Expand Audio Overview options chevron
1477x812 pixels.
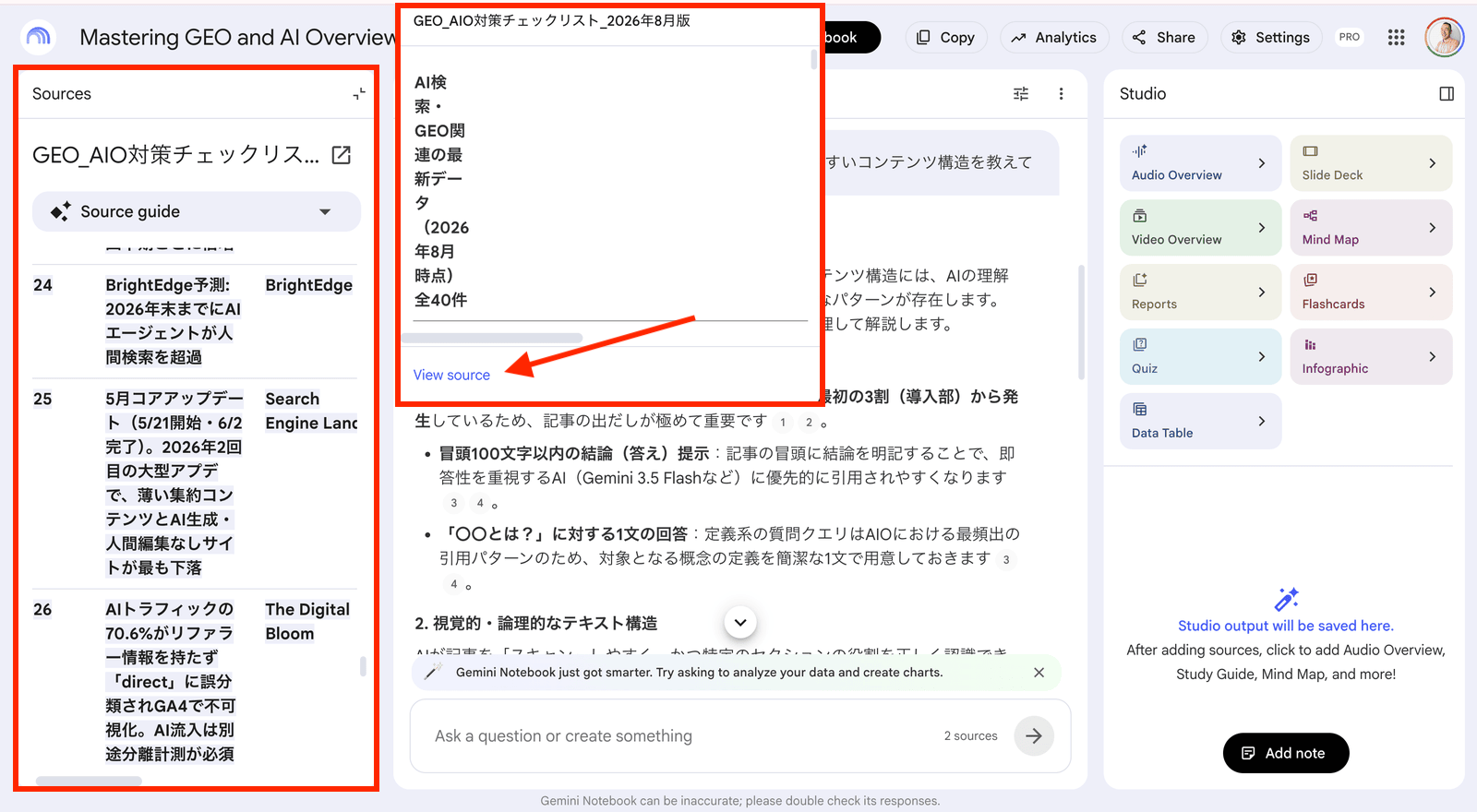(x=1262, y=163)
